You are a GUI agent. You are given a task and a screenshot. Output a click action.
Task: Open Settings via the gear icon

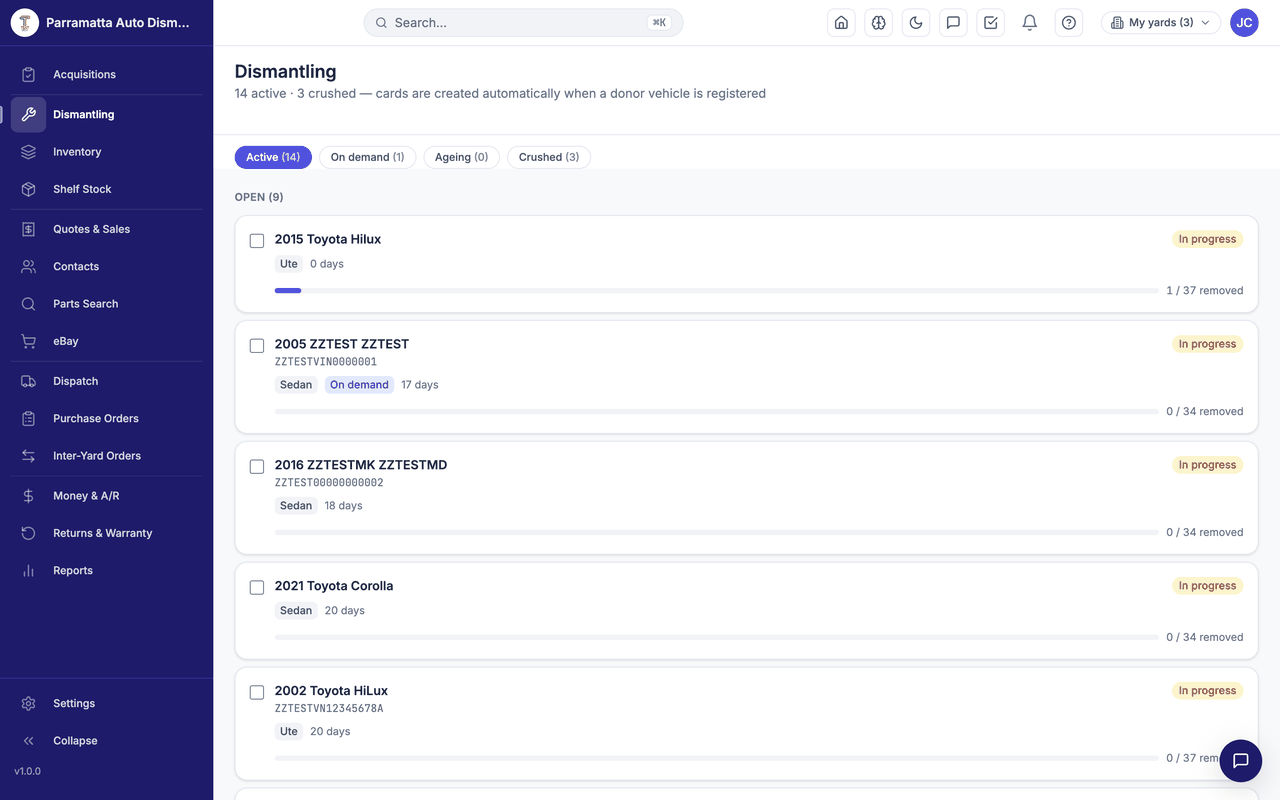pos(28,703)
